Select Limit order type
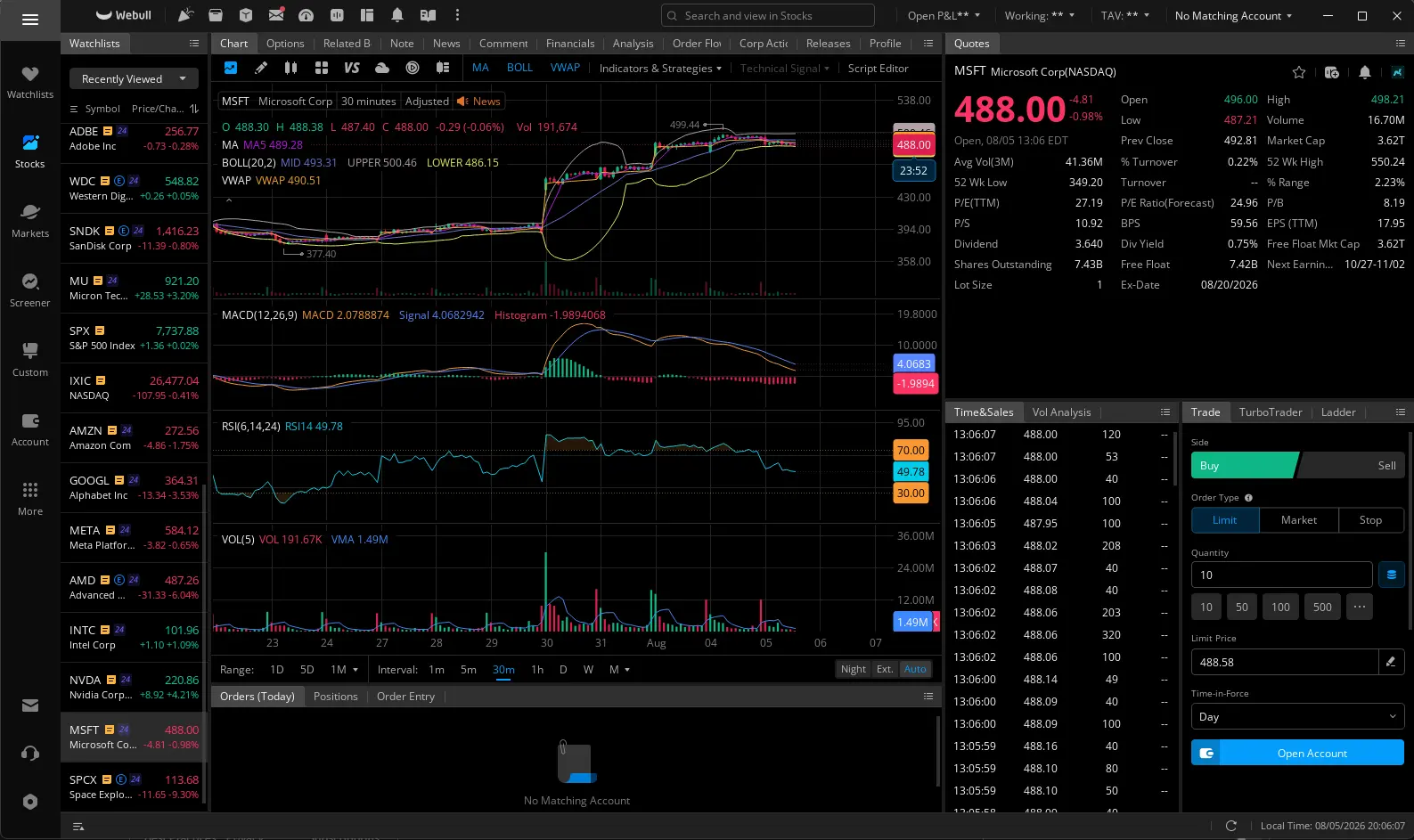This screenshot has height=840, width=1414. (x=1225, y=520)
